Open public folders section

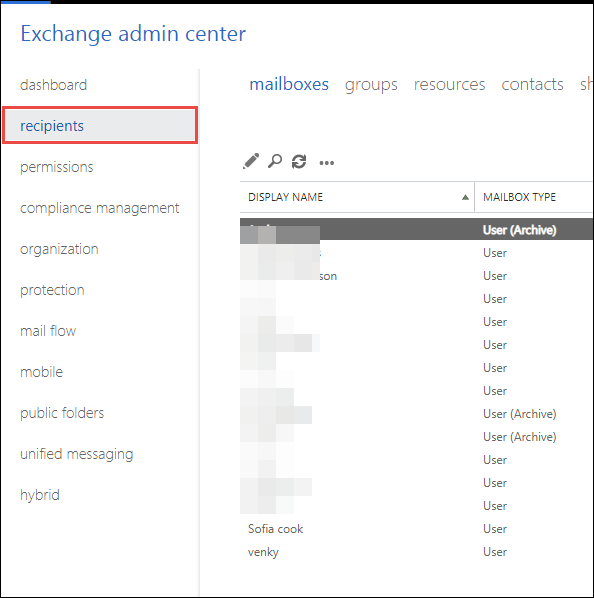[62, 413]
